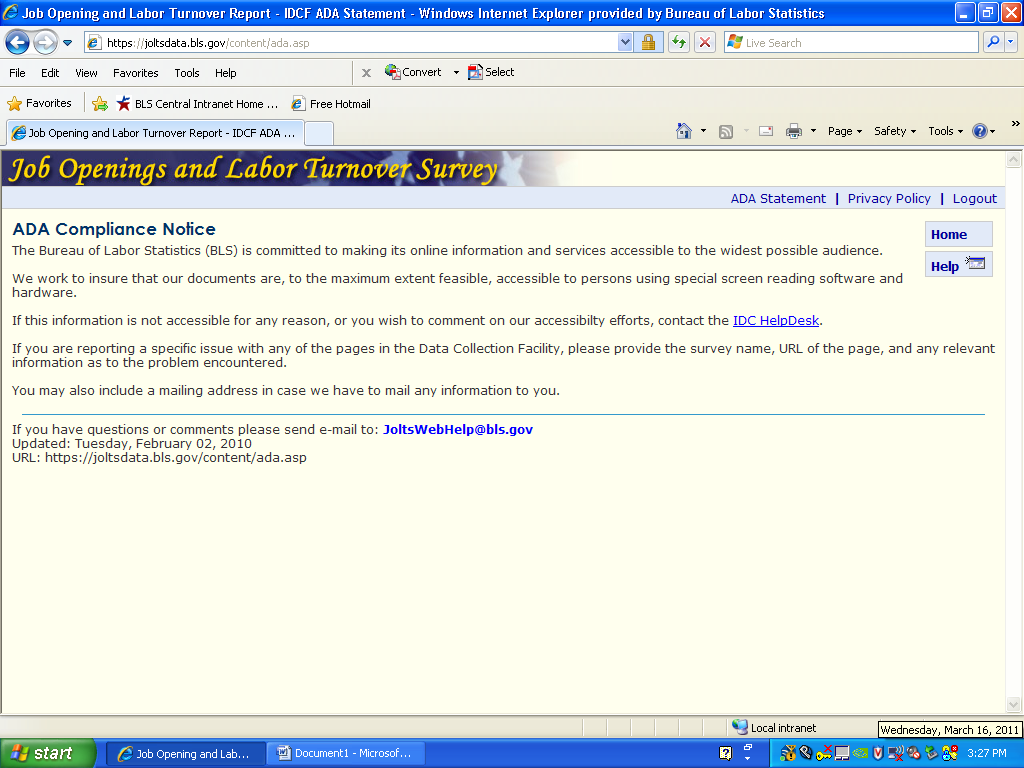Open the Safety command bar menu
Image resolution: width=1024 pixels, height=768 pixels.
895,131
